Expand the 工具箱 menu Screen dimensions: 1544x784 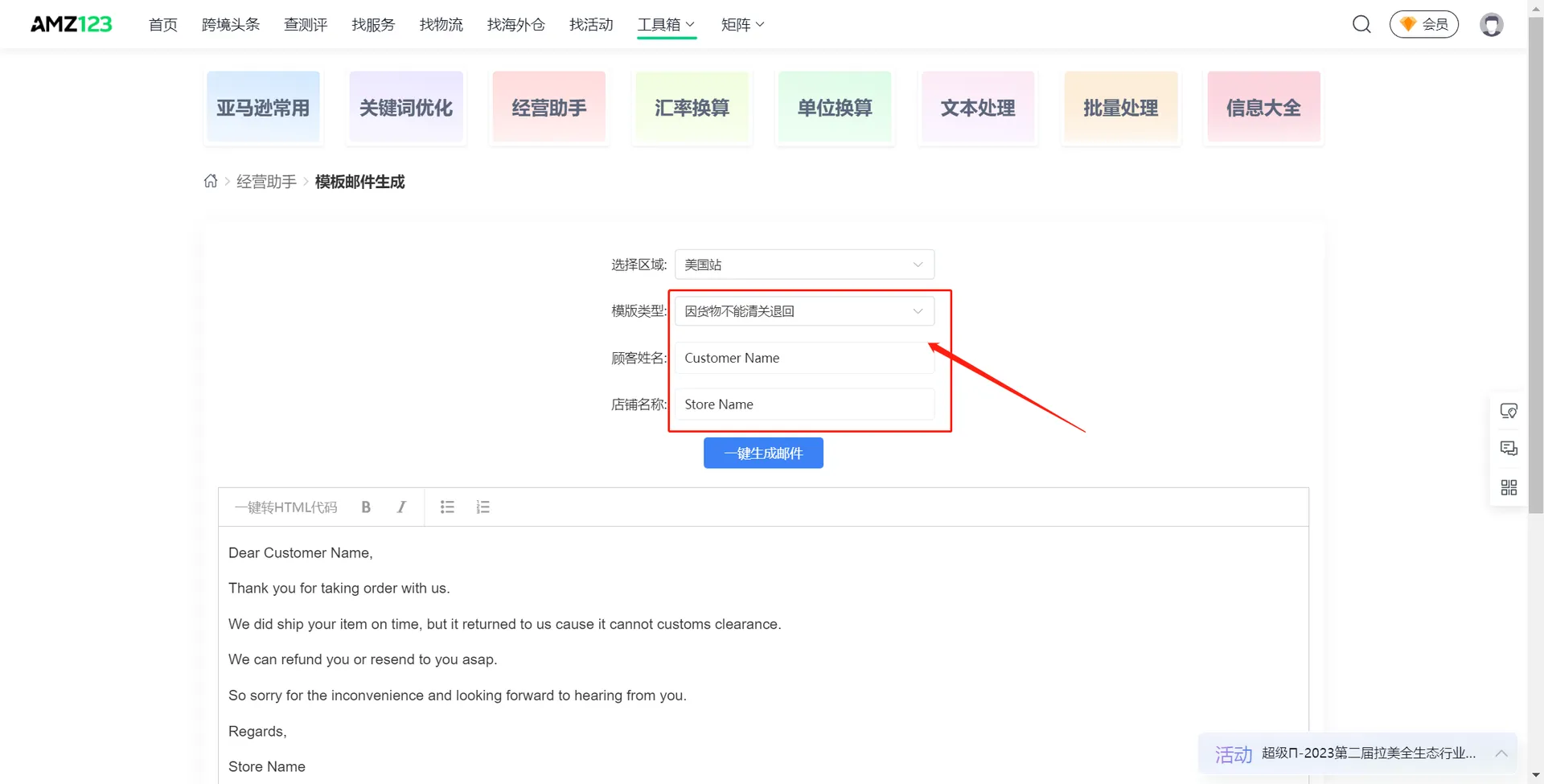coord(666,24)
